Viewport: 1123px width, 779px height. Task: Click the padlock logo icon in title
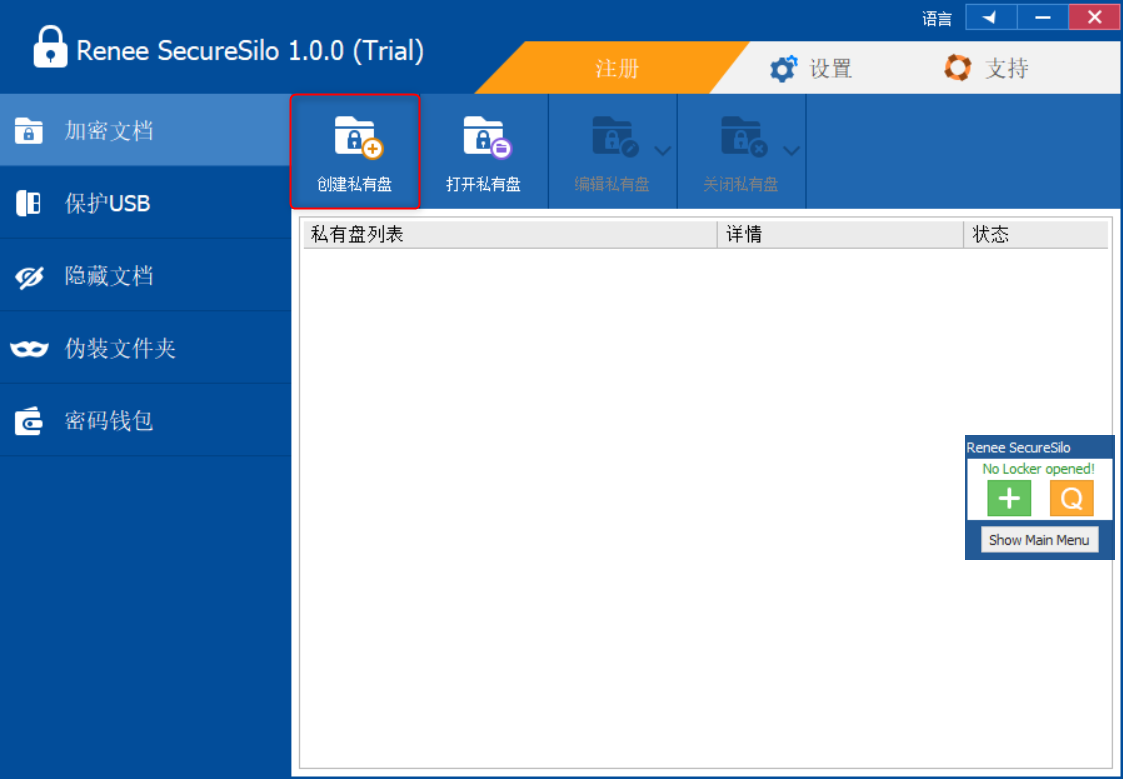pos(50,47)
